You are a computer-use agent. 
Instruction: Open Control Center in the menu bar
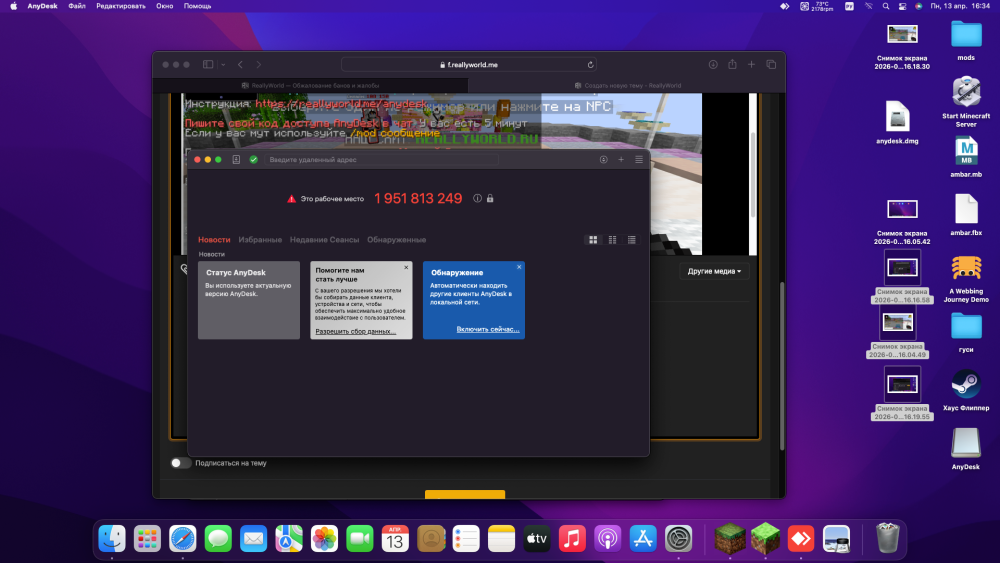click(902, 6)
